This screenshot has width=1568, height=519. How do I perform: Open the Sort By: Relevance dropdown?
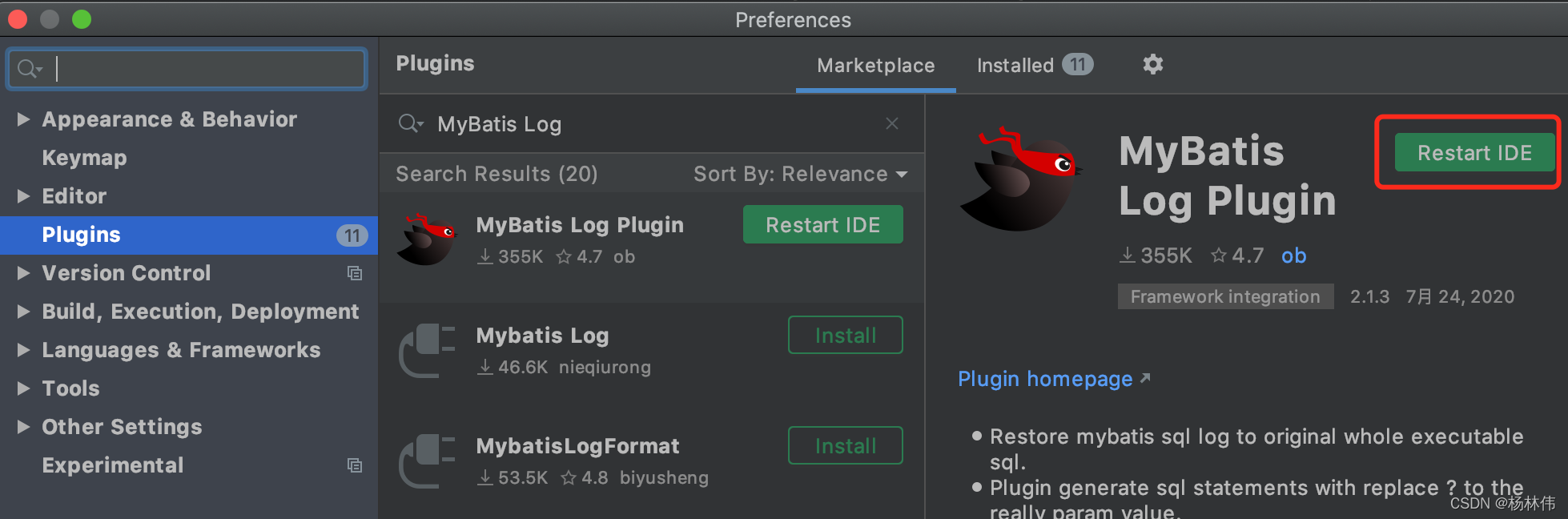click(x=800, y=174)
